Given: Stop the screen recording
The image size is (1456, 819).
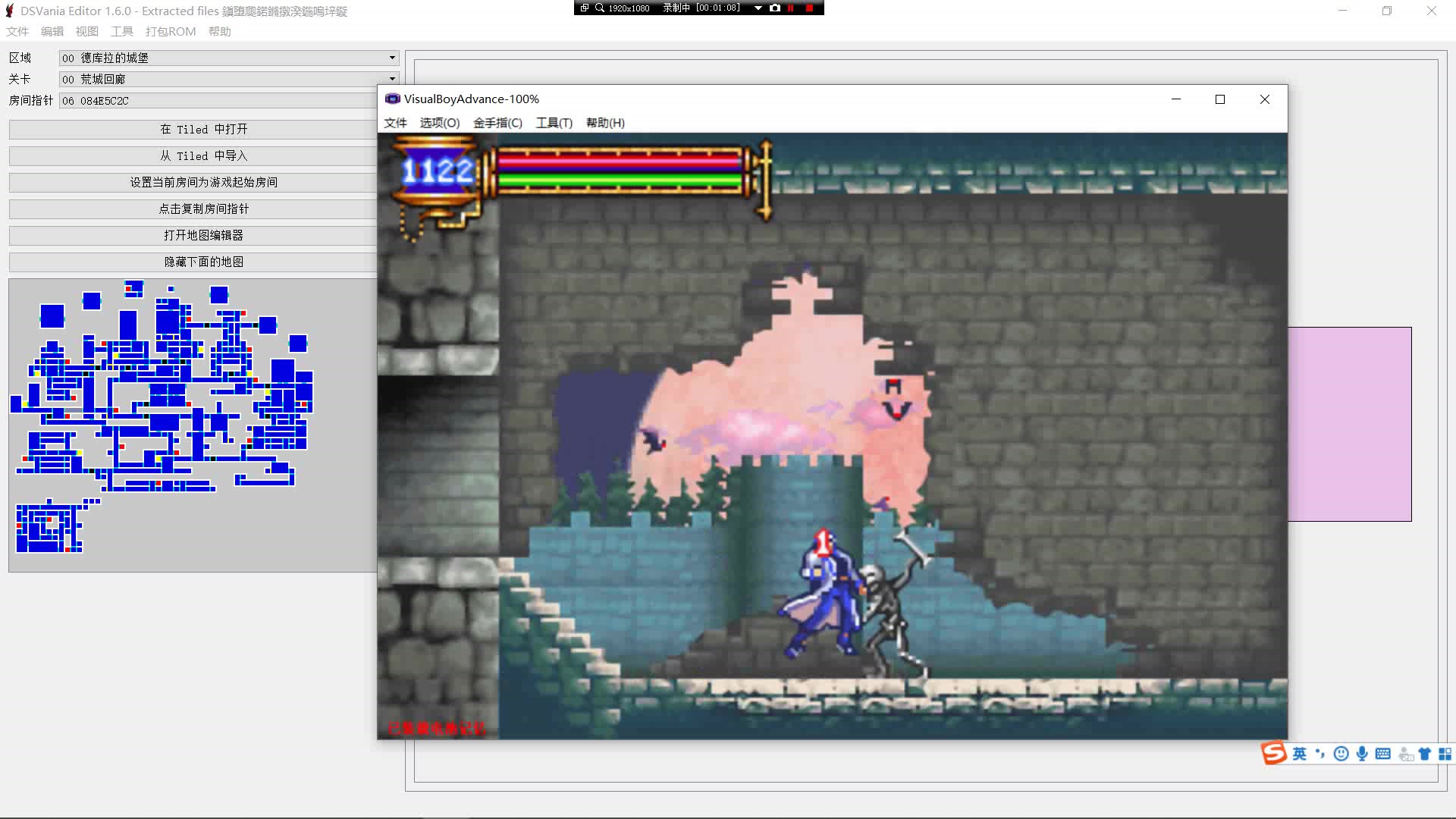Looking at the screenshot, I should 809,8.
